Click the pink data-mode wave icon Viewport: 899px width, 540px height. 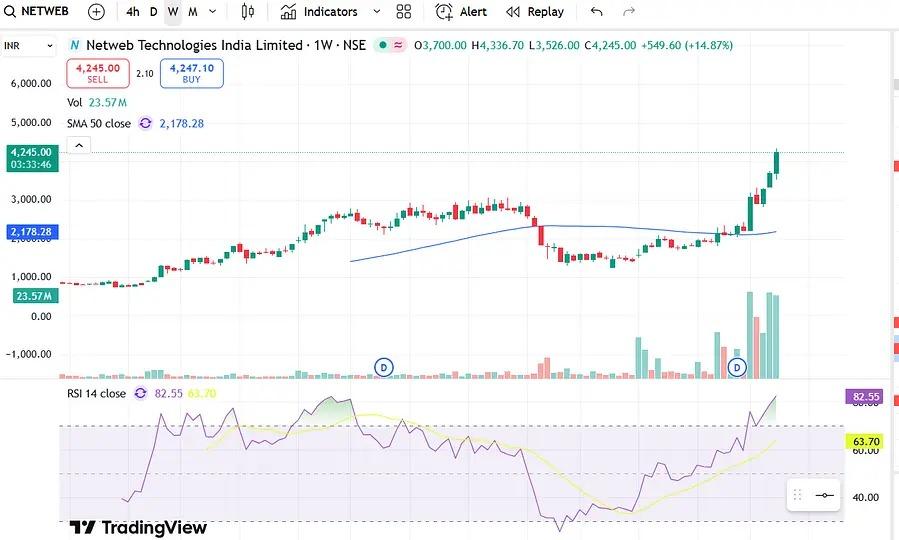(398, 45)
